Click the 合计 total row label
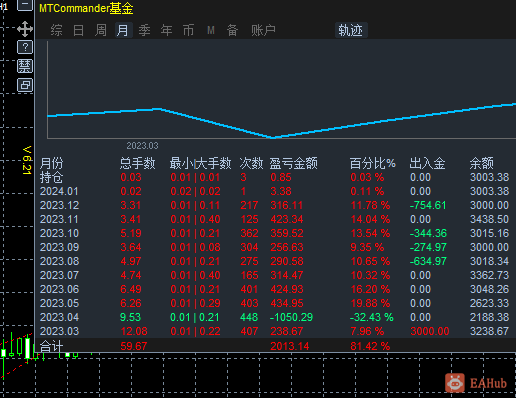 pyautogui.click(x=51, y=346)
